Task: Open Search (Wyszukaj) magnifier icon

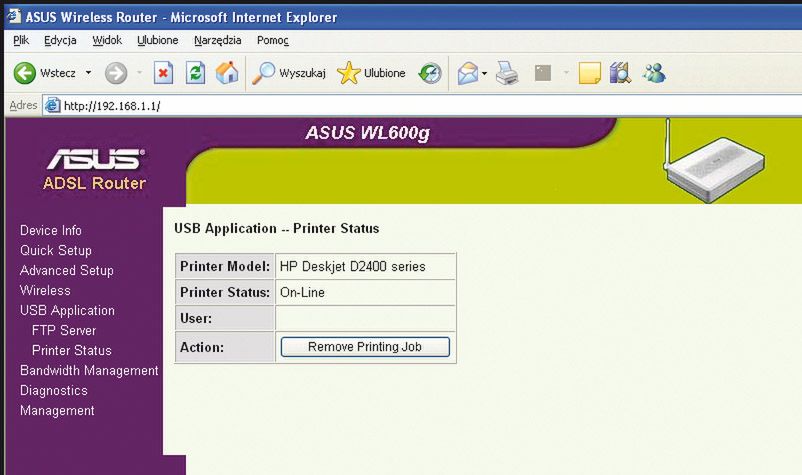Action: (264, 74)
